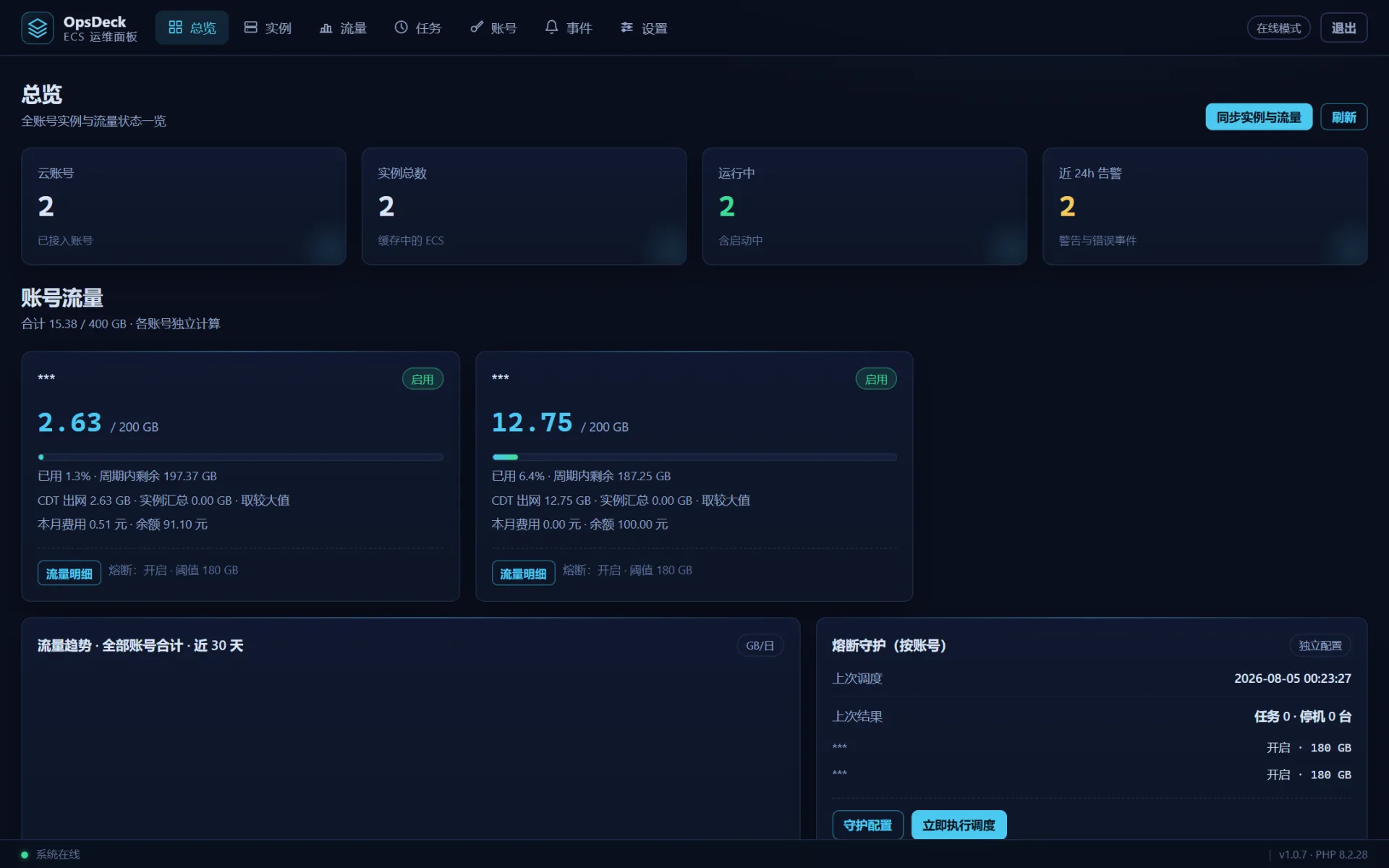Image resolution: width=1389 pixels, height=868 pixels.
Task: Click the 独立配置 badge
Action: click(1320, 645)
